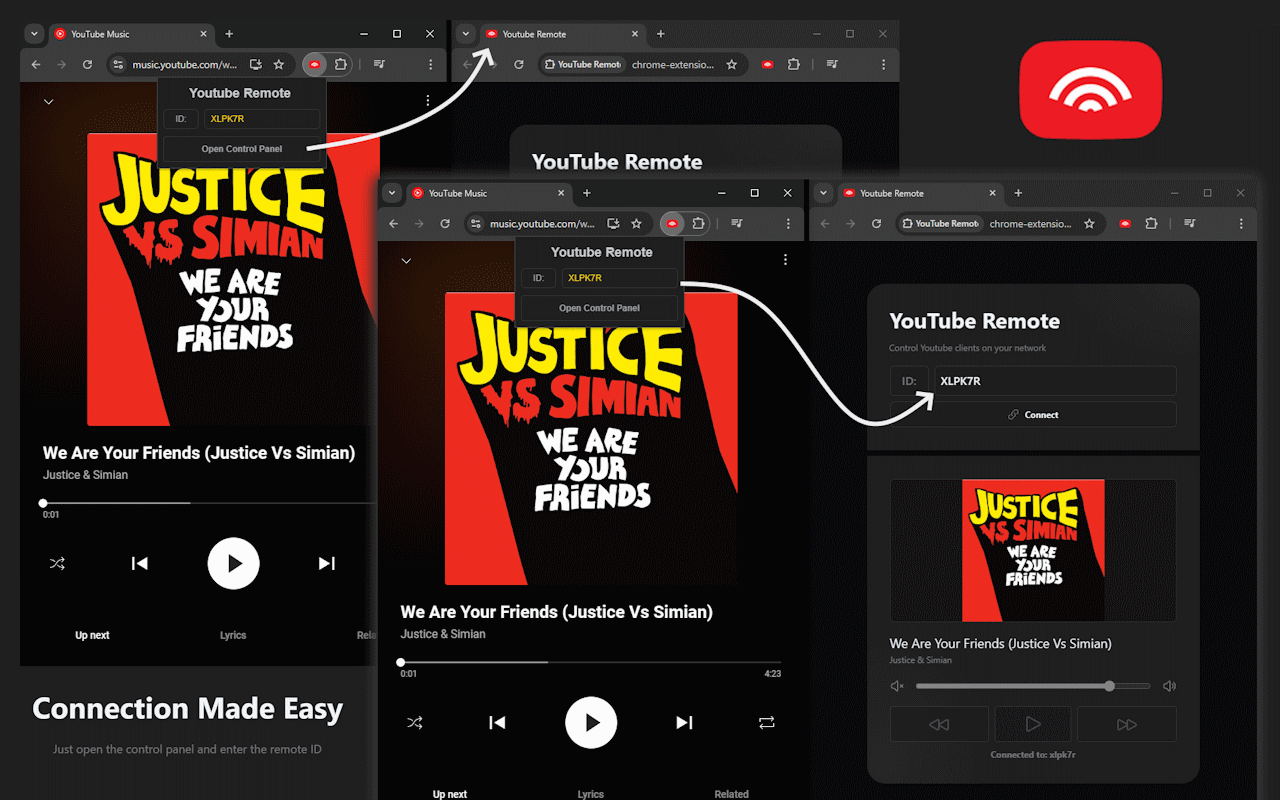Screen dimensions: 1280x800
Task: Click the extensions puzzle icon
Action: pos(697,223)
